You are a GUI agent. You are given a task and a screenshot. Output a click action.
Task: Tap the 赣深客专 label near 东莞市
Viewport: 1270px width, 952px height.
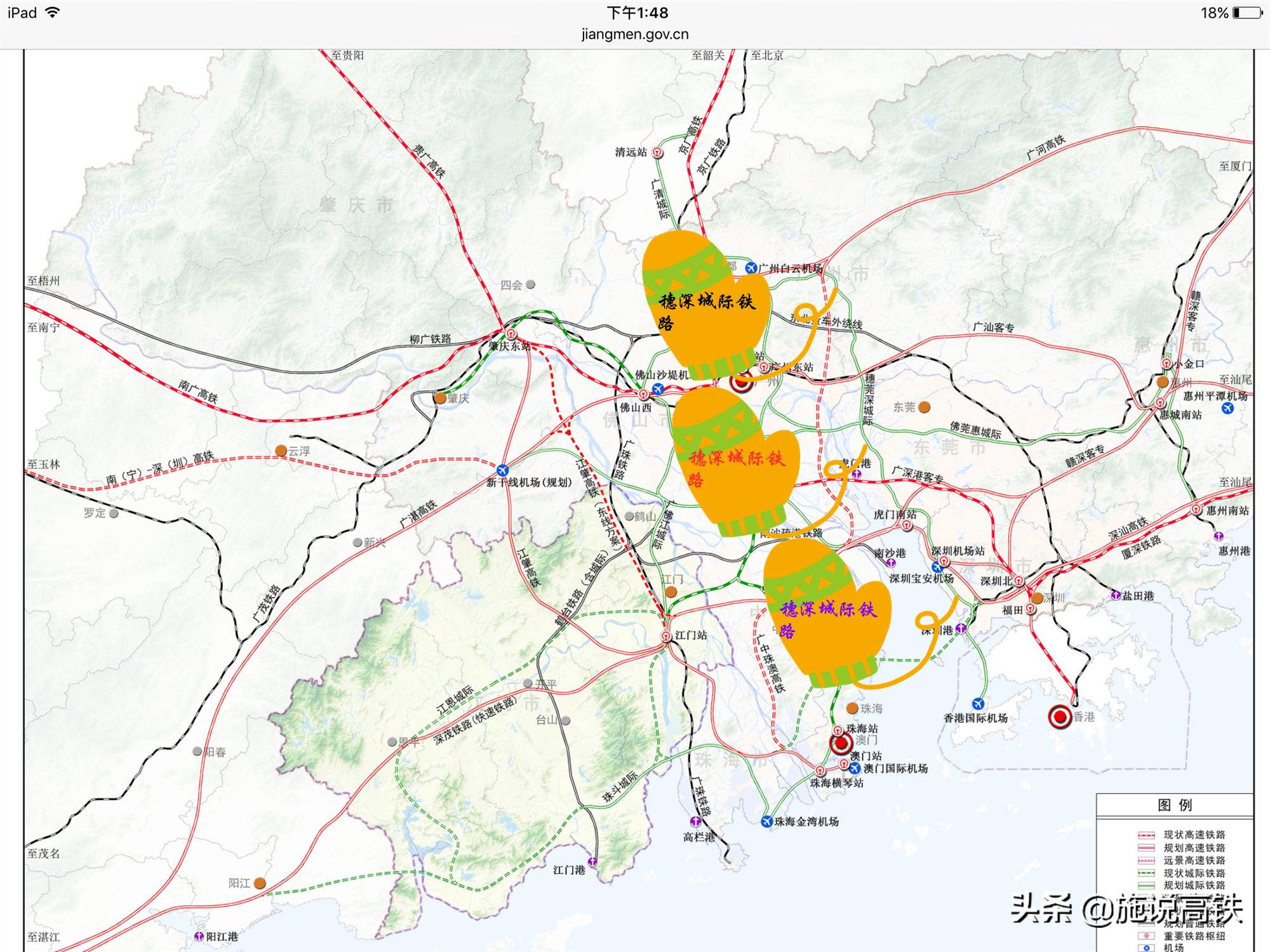pyautogui.click(x=1085, y=458)
